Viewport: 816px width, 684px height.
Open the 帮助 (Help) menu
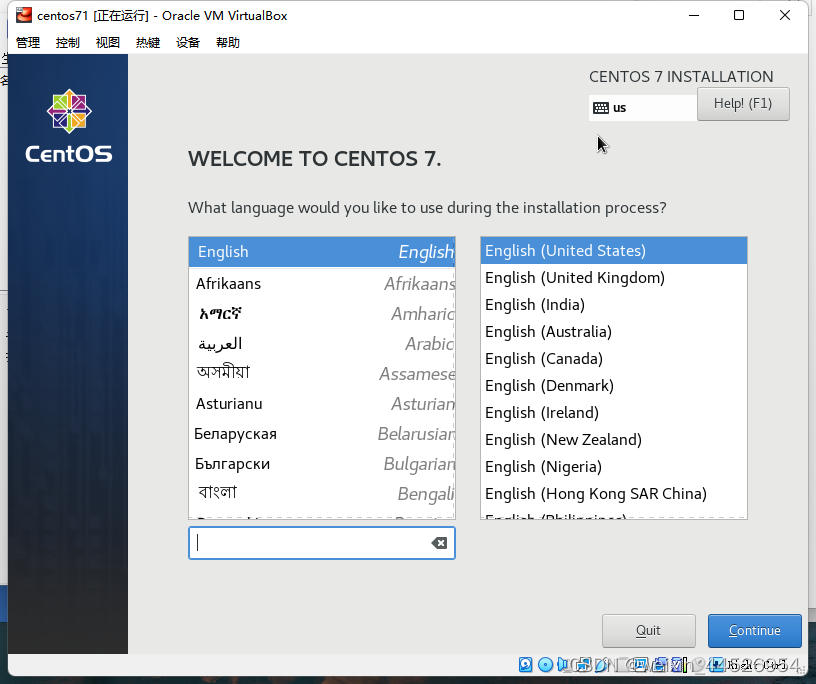point(227,42)
